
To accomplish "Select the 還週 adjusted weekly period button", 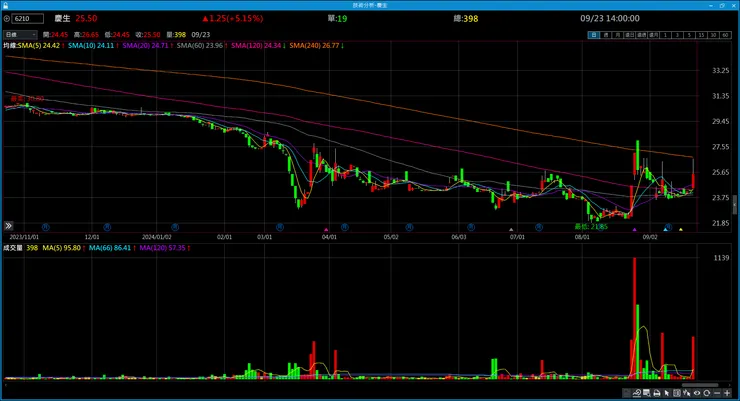I will [641, 35].
